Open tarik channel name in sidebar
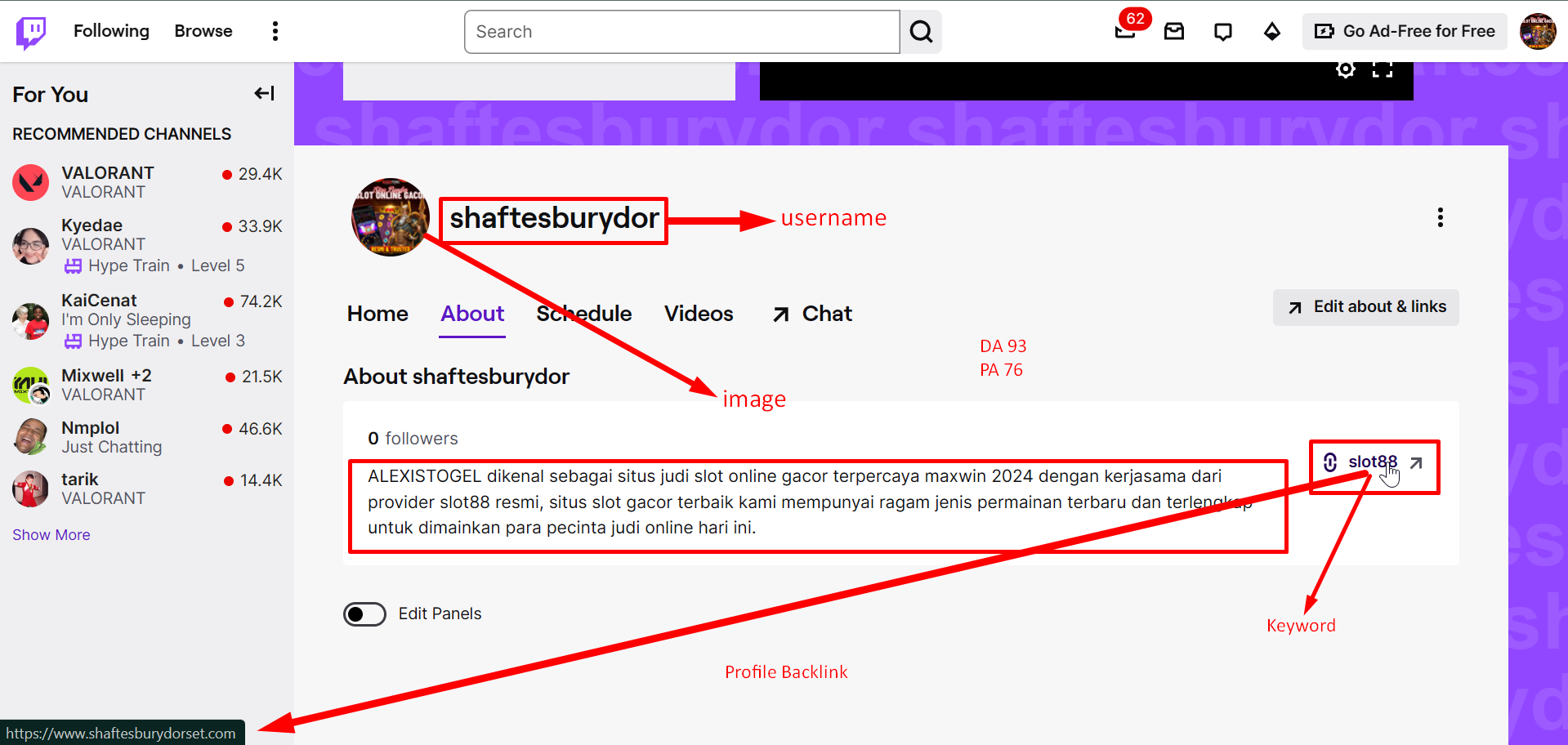Image resolution: width=1568 pixels, height=745 pixels. click(x=80, y=480)
